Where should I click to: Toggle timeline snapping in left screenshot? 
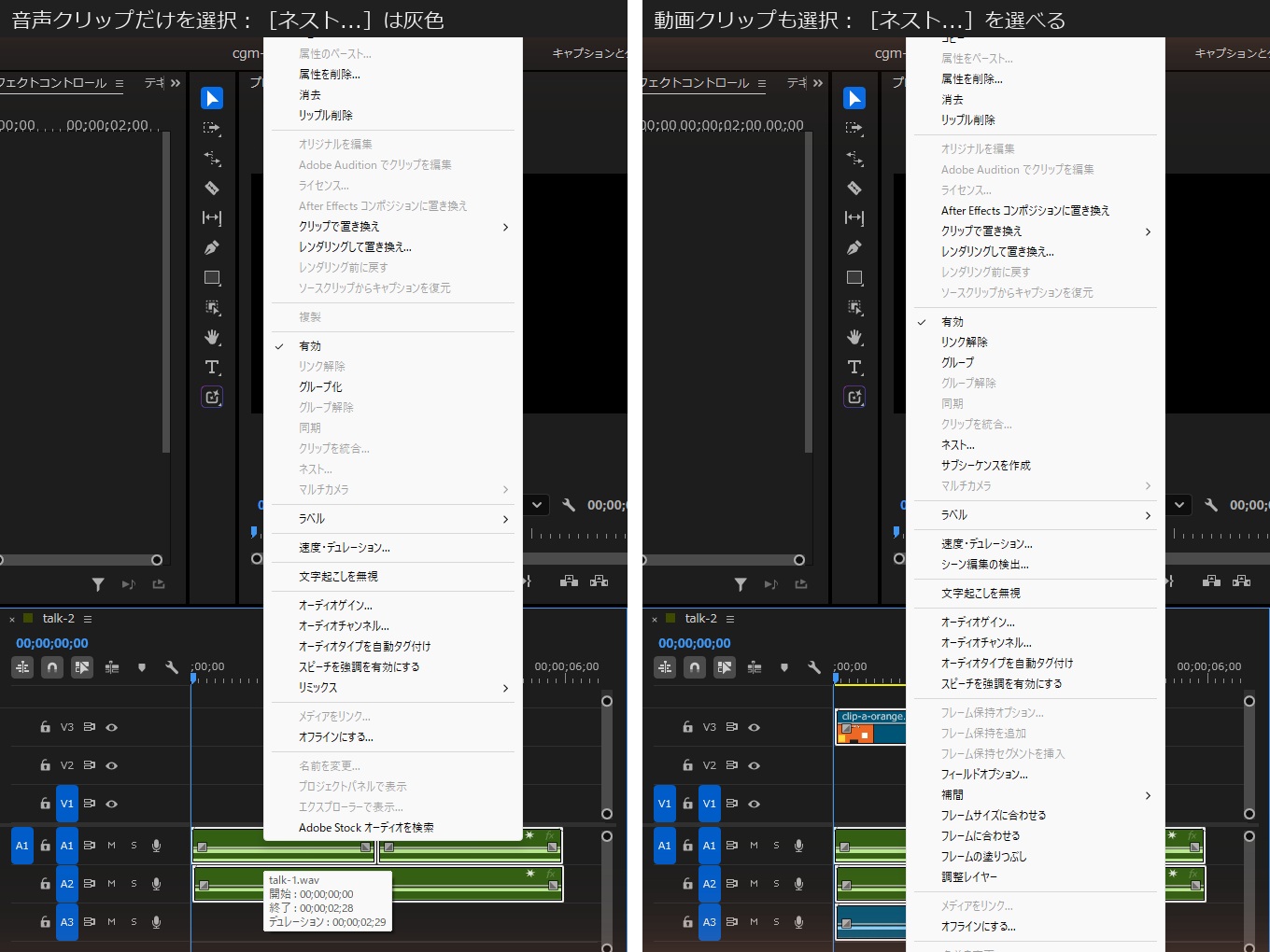(52, 667)
